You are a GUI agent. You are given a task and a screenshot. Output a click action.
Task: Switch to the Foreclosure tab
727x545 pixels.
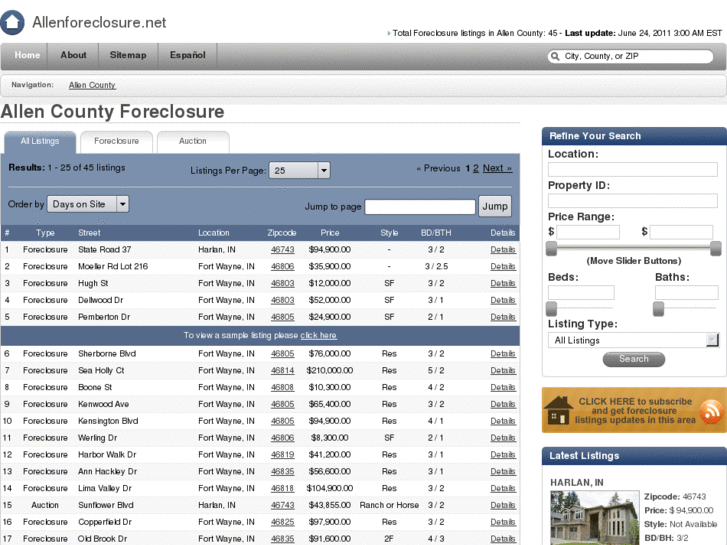point(117,141)
